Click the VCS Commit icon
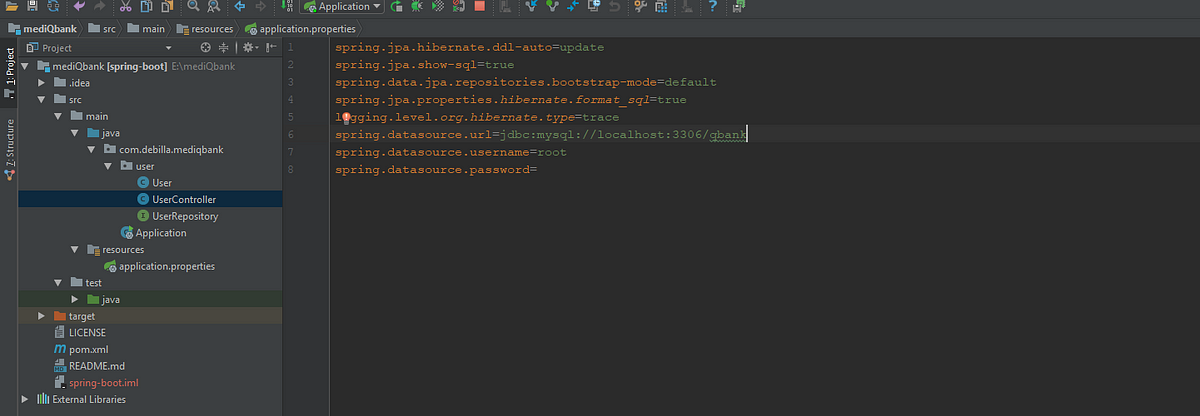The height and width of the screenshot is (416, 1200). coord(551,7)
